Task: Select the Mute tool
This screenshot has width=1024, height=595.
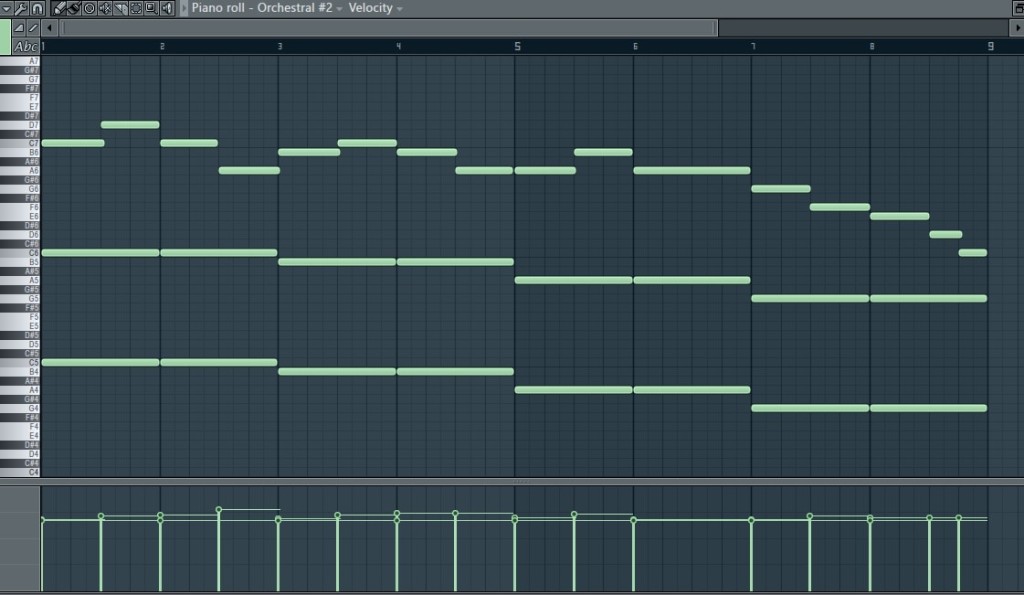Action: 105,8
